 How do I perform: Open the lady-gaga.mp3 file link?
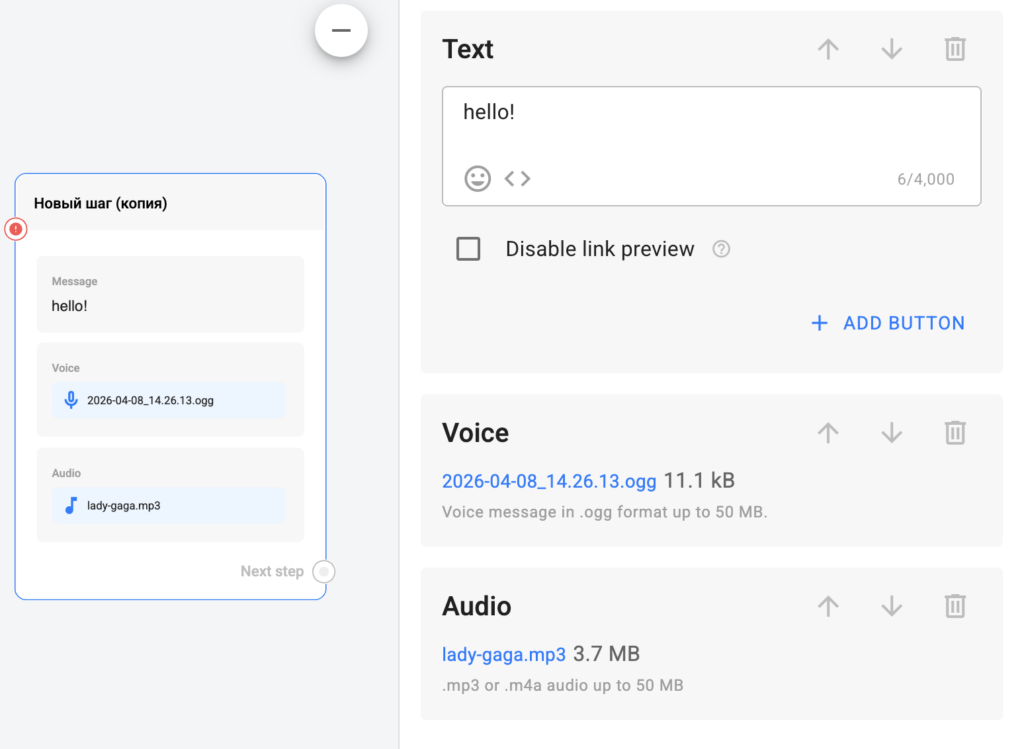pyautogui.click(x=504, y=654)
